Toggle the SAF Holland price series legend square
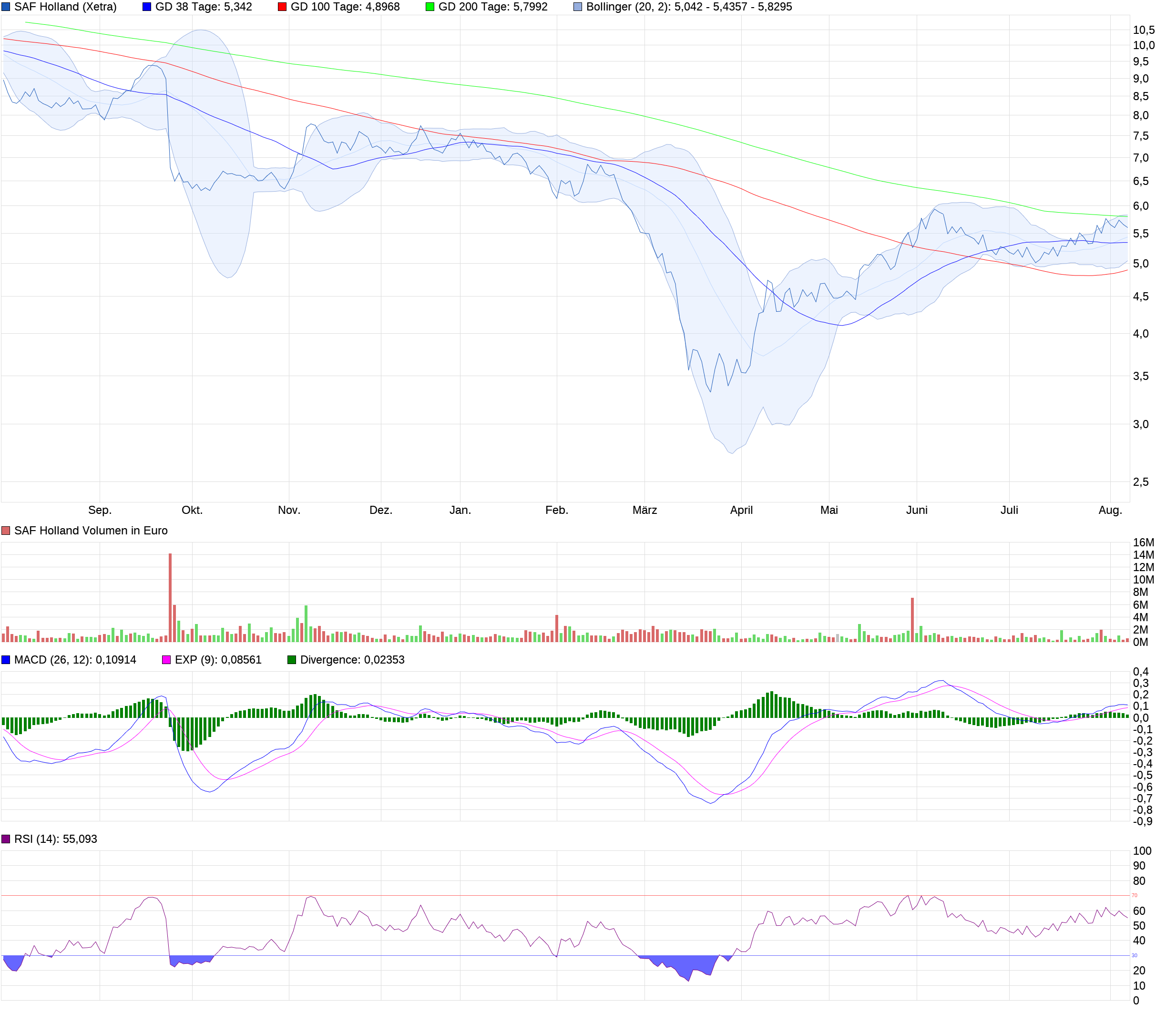This screenshot has height=1013, width=1176. [6, 7]
